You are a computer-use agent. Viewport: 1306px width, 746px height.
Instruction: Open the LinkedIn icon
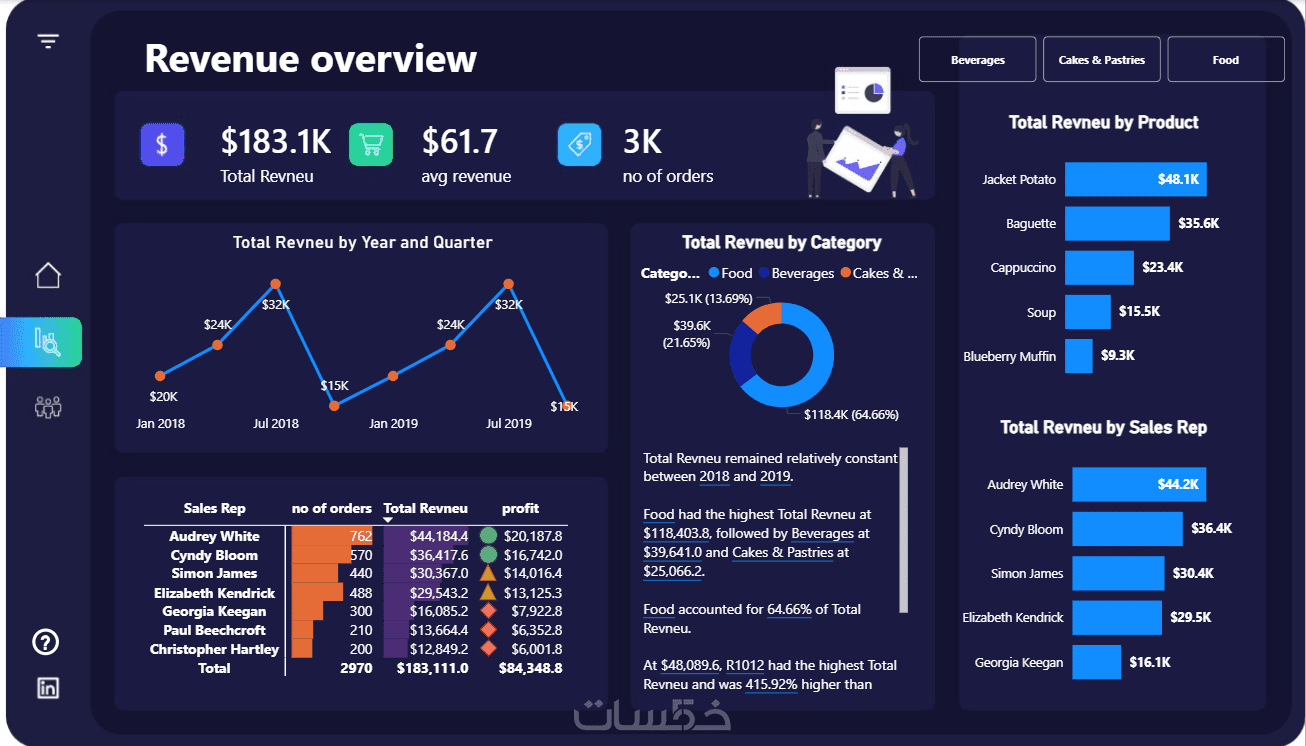click(x=47, y=688)
